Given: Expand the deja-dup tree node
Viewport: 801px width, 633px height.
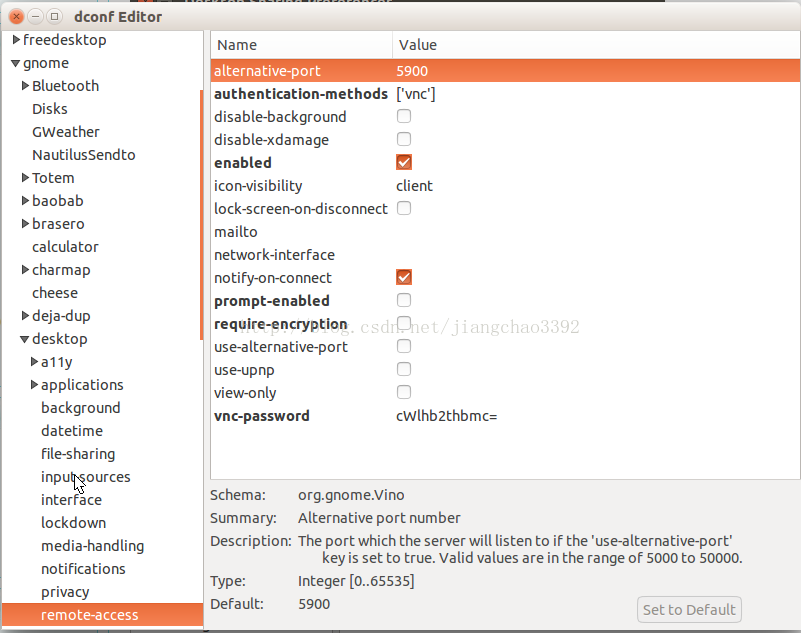Looking at the screenshot, I should point(25,315).
